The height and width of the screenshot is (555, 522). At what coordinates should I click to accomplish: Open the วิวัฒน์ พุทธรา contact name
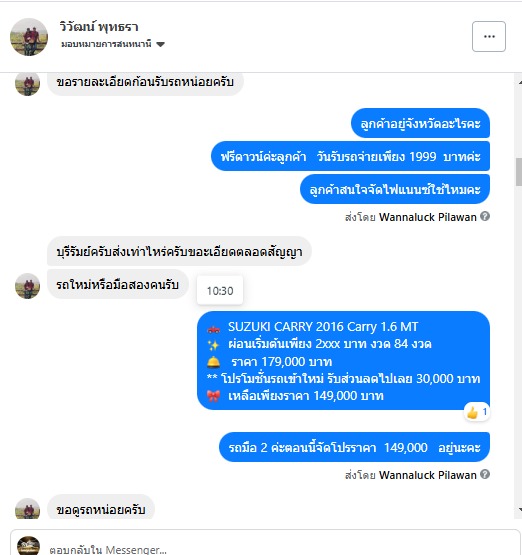99,27
